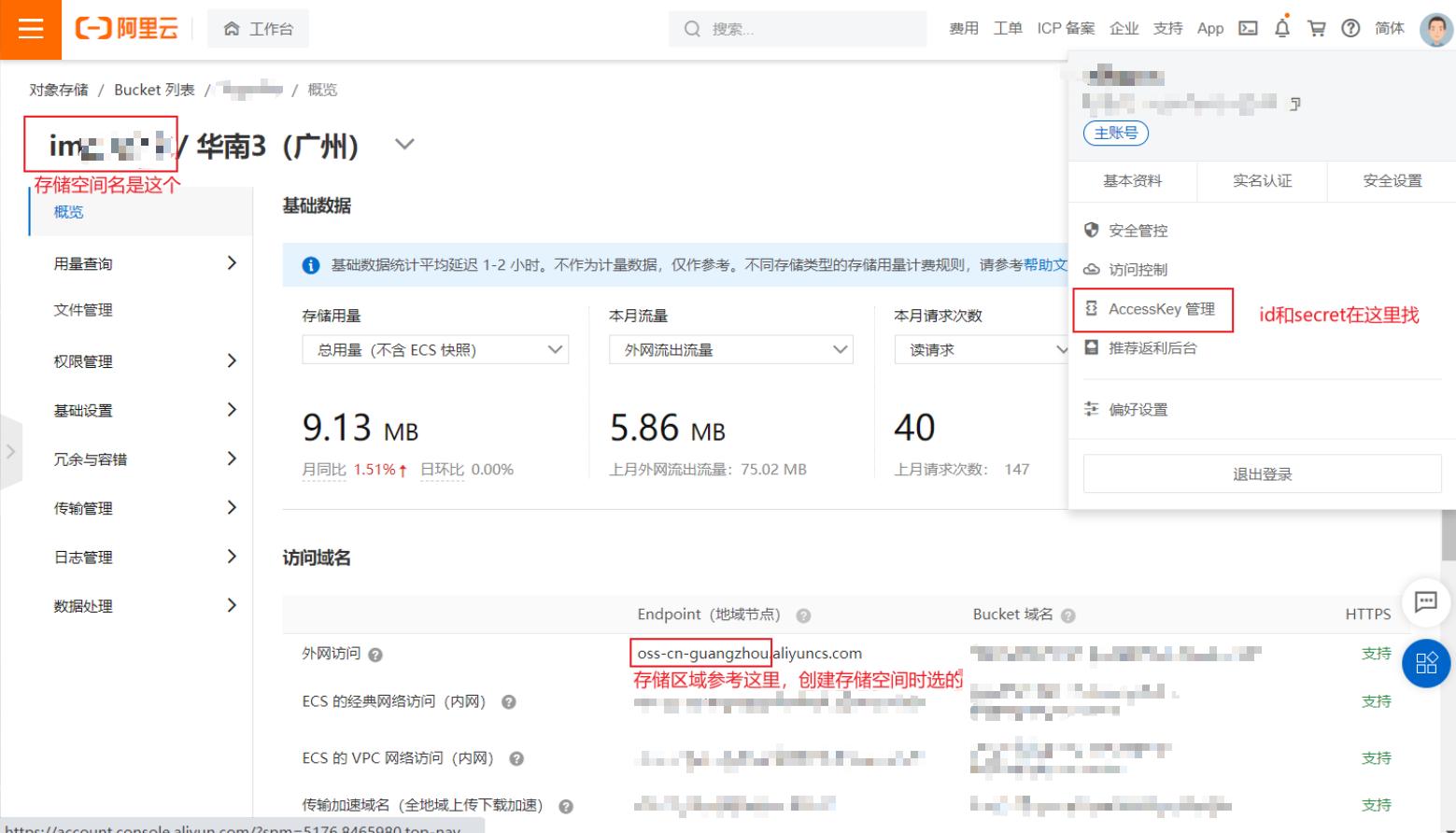Click the help icon beside Bucket 域名
Viewport: 1456px width, 833px height.
pos(1068,615)
